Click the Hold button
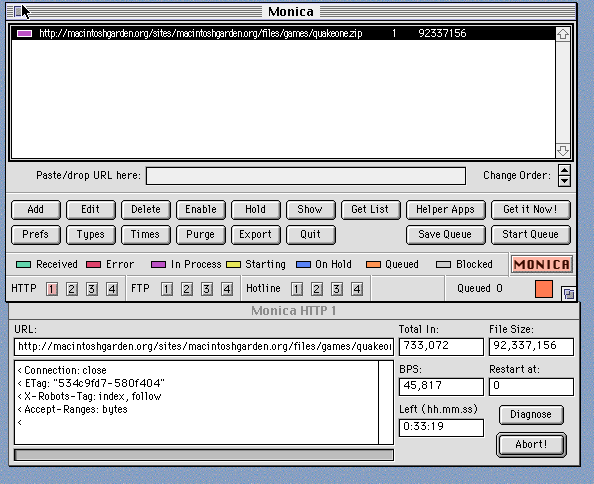 pos(256,210)
